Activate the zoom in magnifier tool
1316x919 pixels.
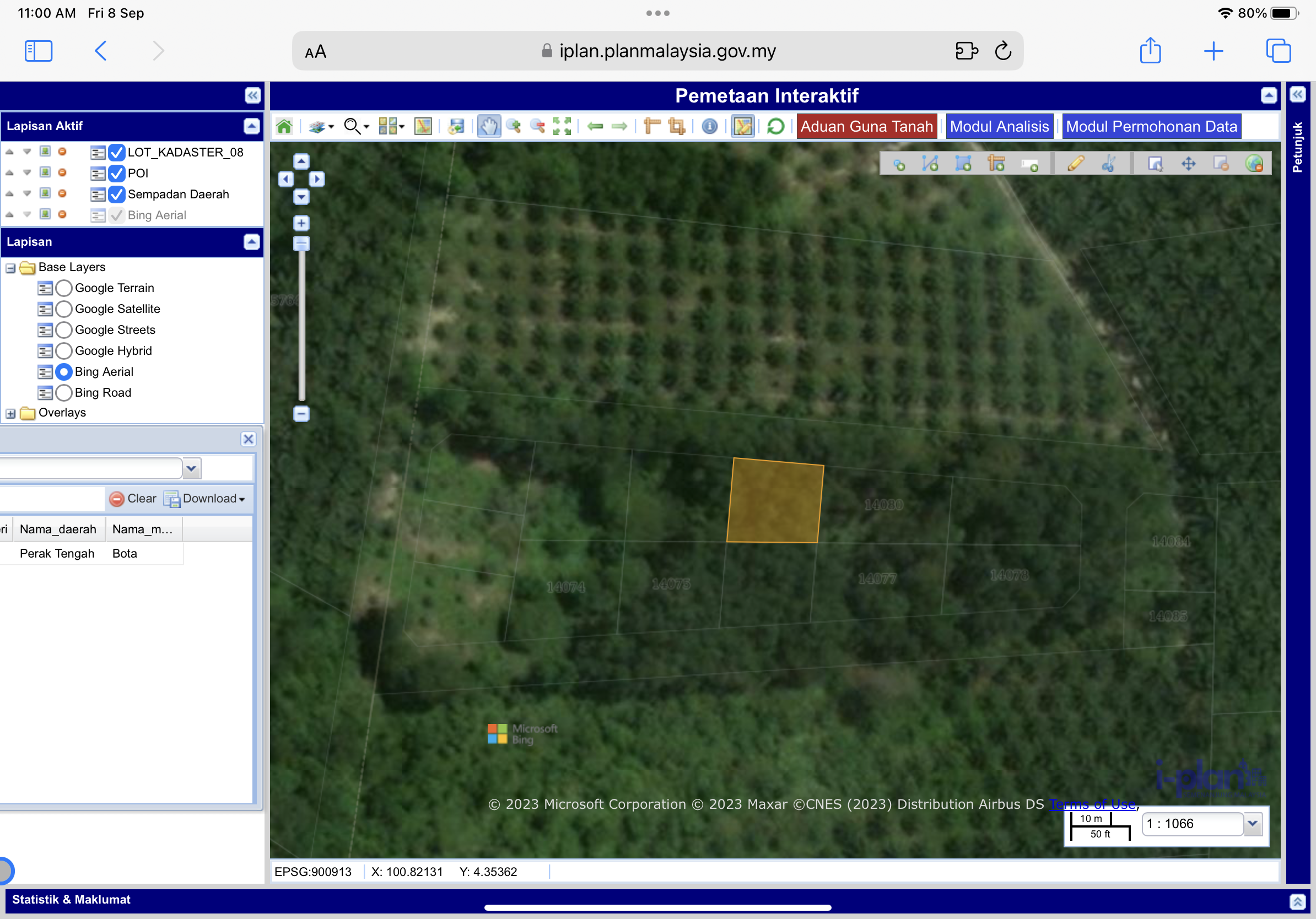coord(514,126)
